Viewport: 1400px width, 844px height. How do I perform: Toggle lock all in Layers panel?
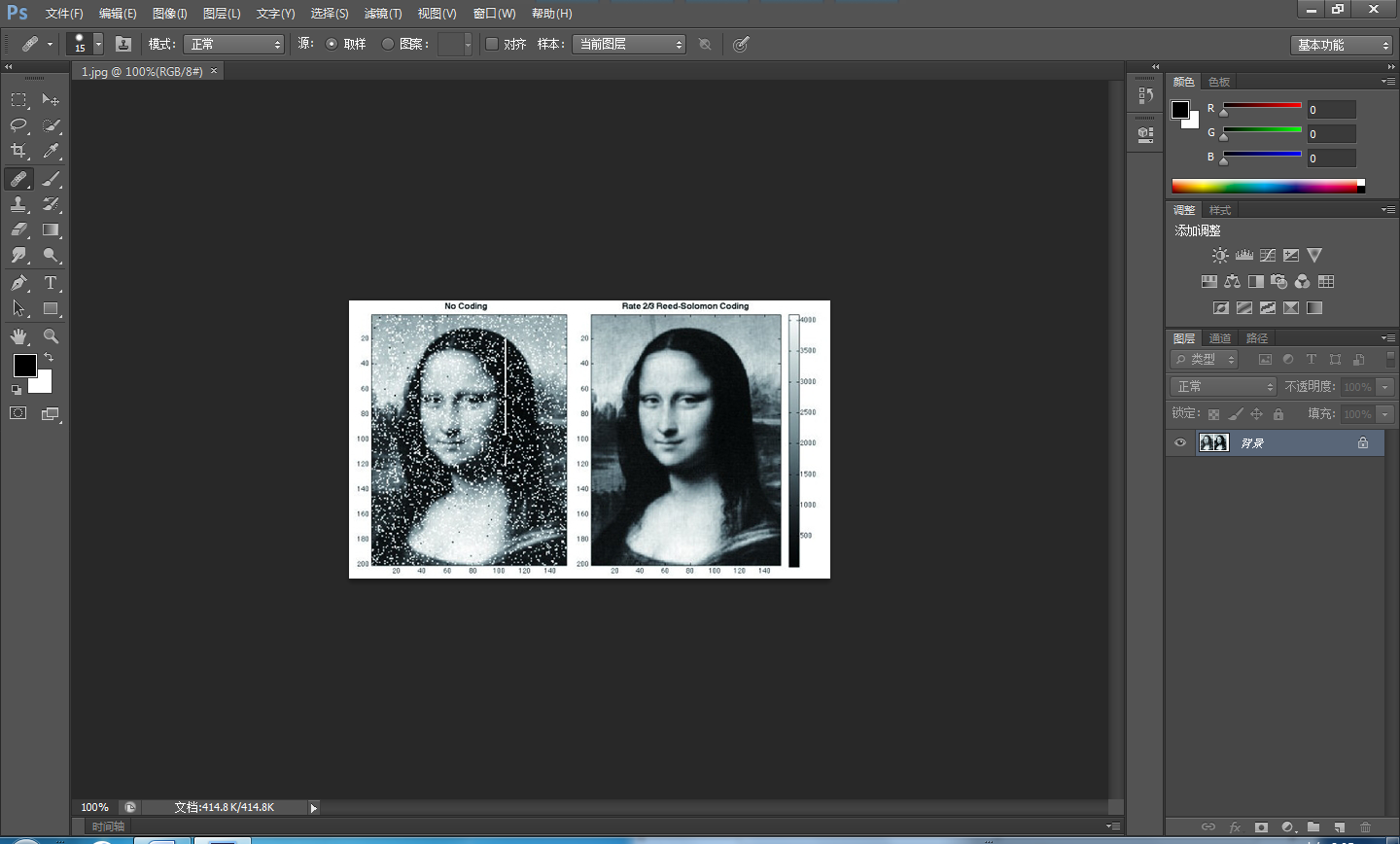click(1278, 414)
